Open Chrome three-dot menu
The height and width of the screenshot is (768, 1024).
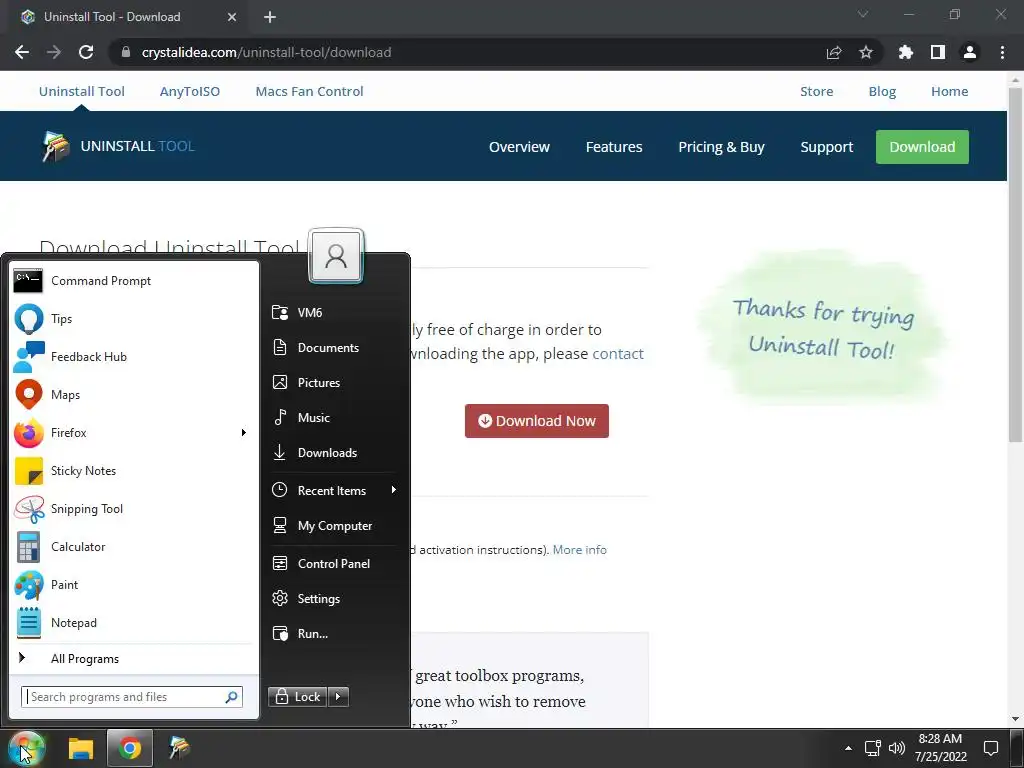point(1002,52)
